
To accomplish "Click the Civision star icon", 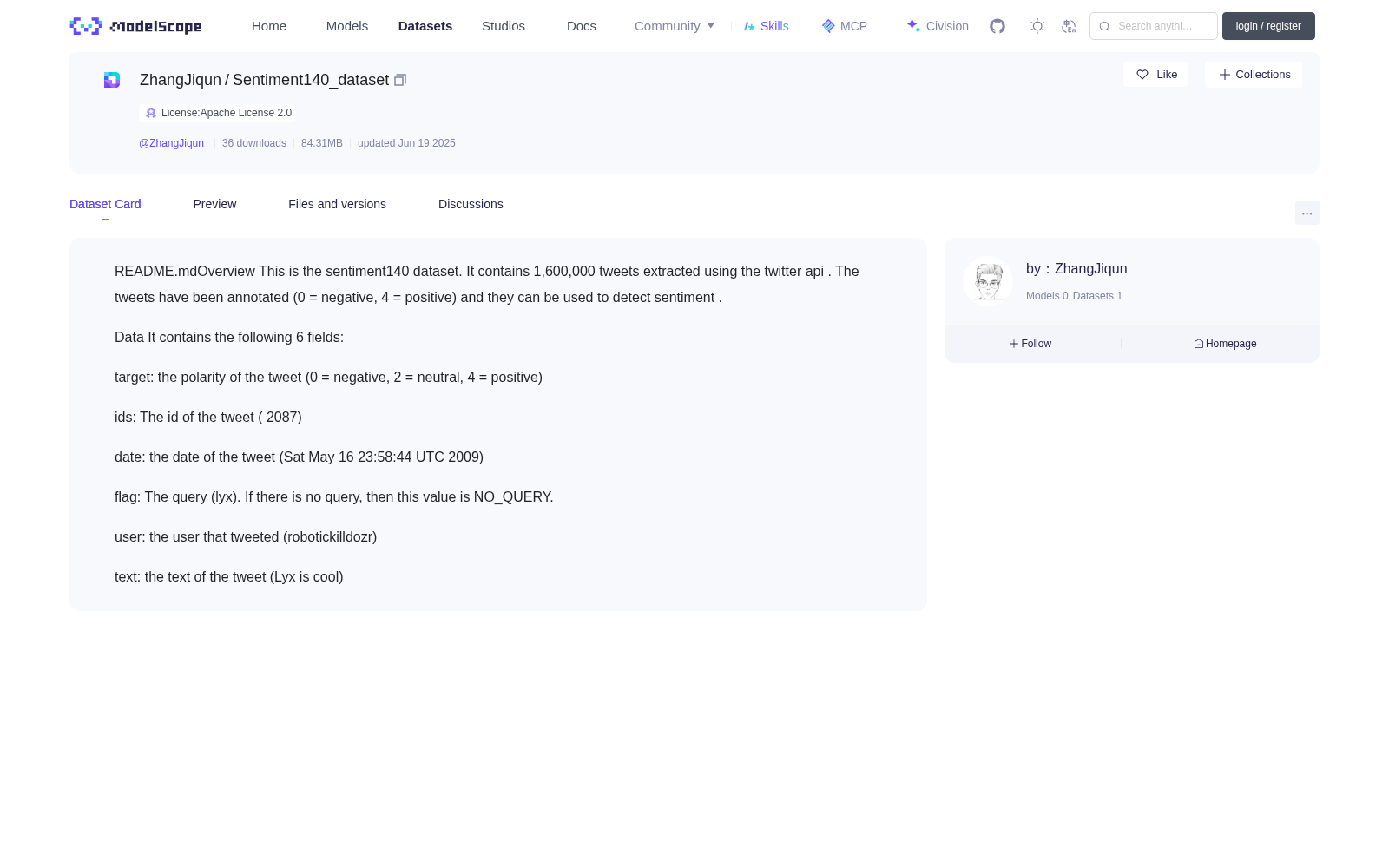I will coord(914,26).
